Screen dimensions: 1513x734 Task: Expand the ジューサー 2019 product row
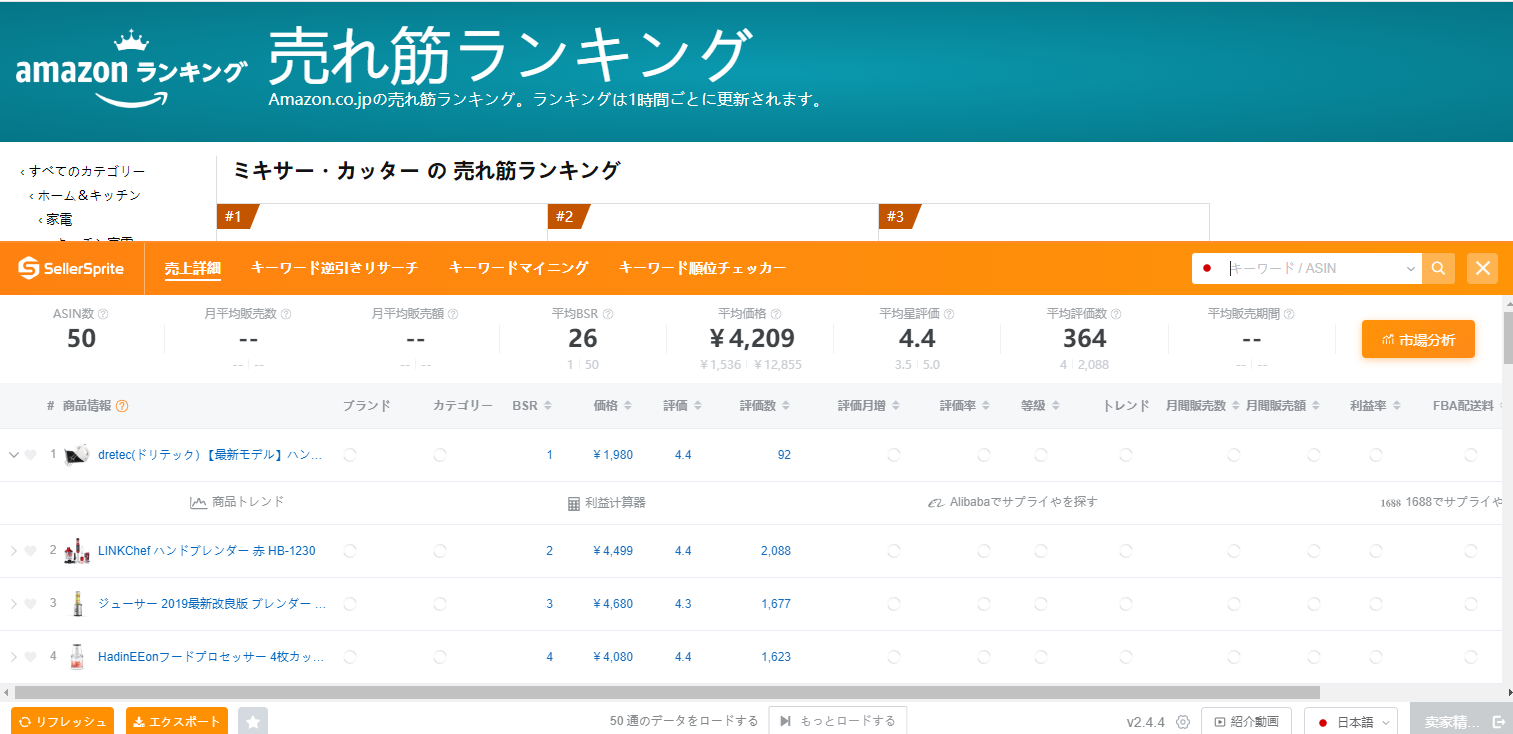[x=13, y=604]
